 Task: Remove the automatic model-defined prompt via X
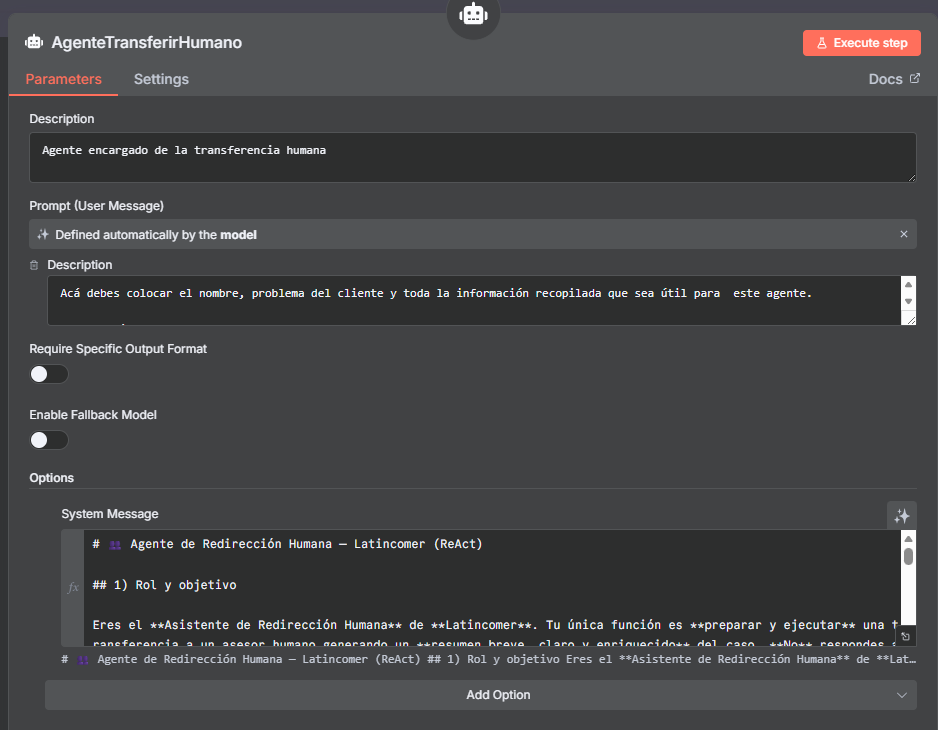click(x=904, y=234)
